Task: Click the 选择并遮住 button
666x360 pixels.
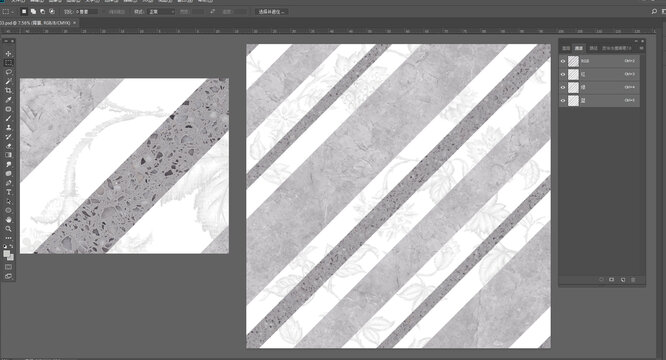Action: [272, 12]
